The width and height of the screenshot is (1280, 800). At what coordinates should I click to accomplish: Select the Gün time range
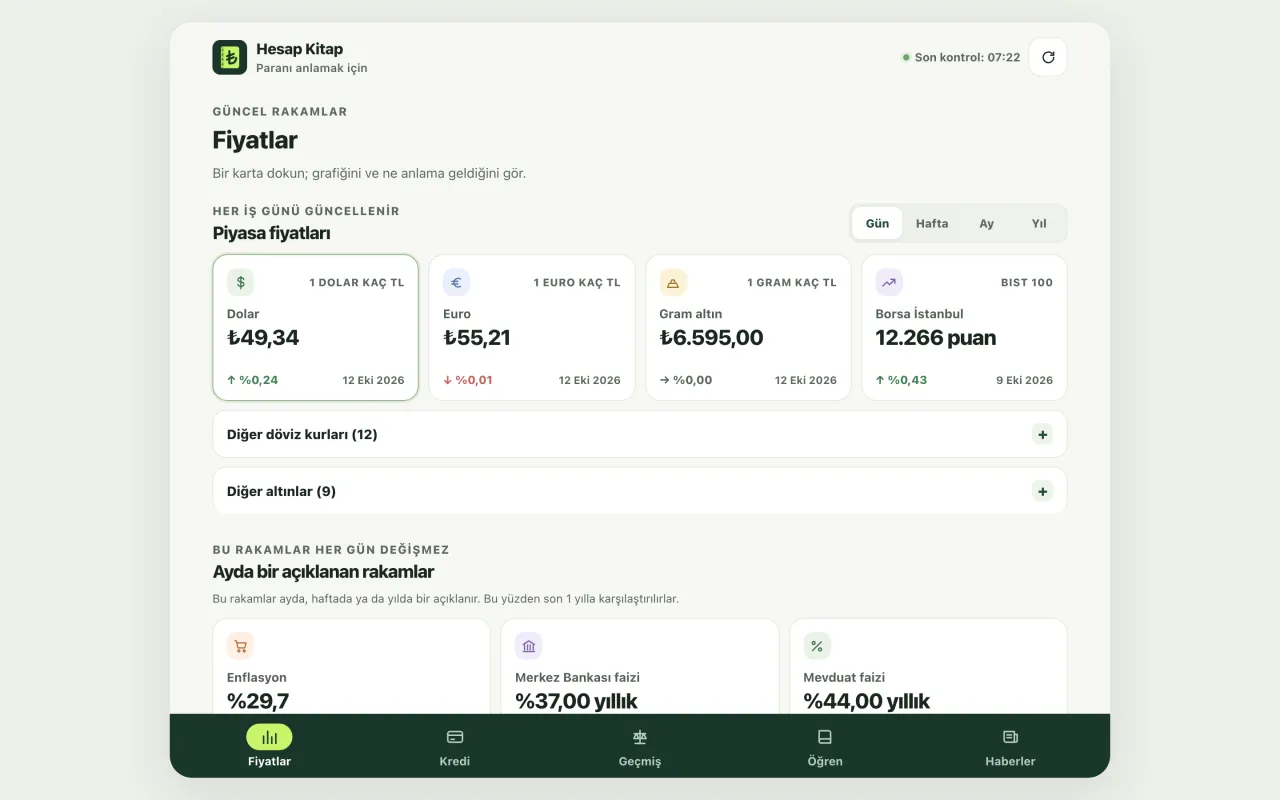click(877, 223)
